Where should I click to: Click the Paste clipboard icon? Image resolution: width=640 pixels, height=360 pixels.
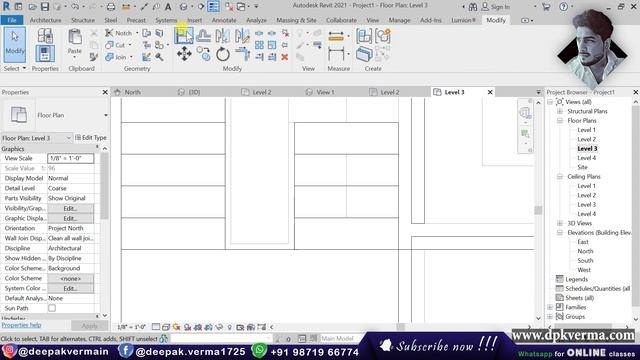point(75,37)
